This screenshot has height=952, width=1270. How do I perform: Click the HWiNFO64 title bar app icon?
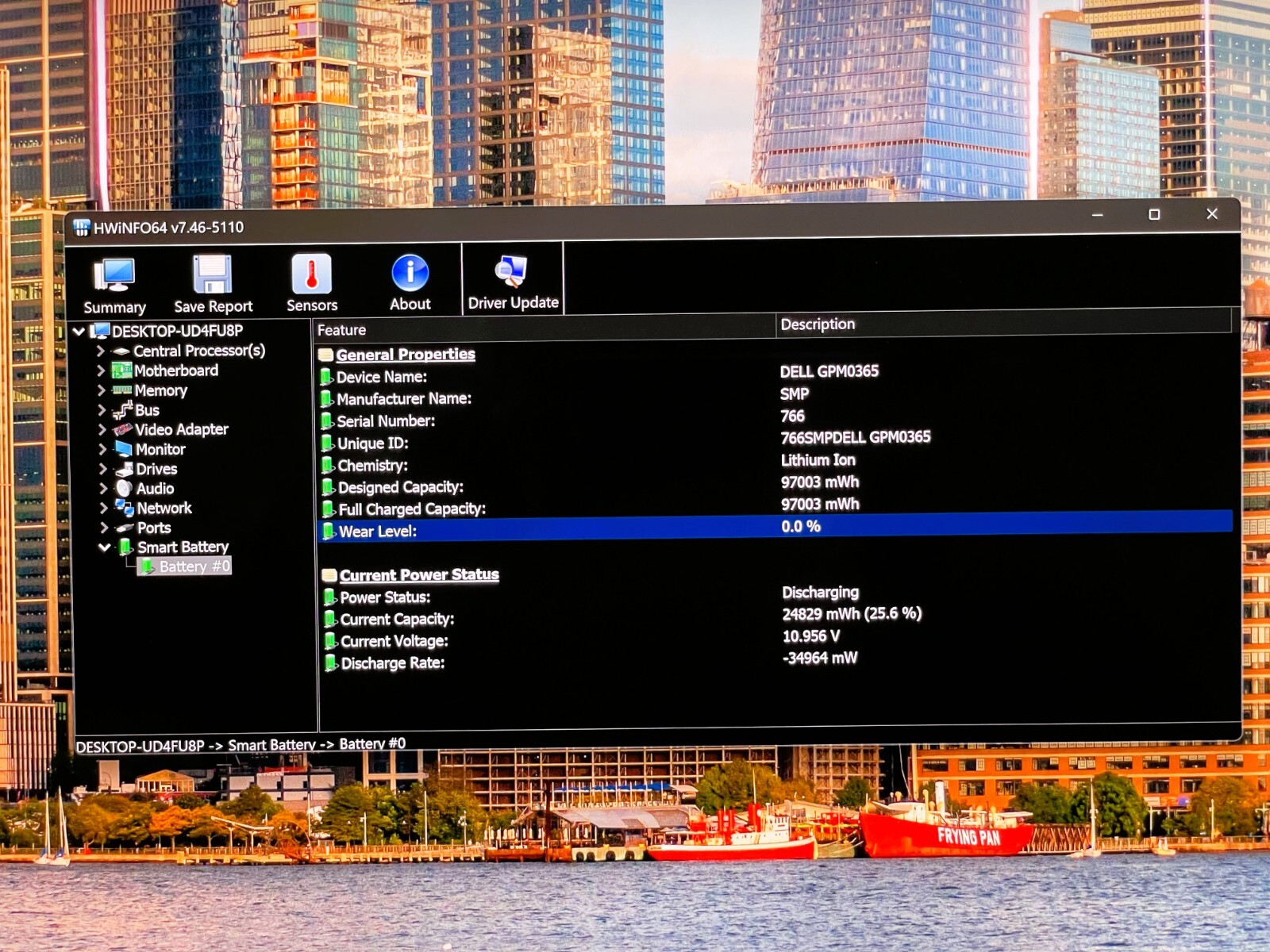tap(81, 228)
